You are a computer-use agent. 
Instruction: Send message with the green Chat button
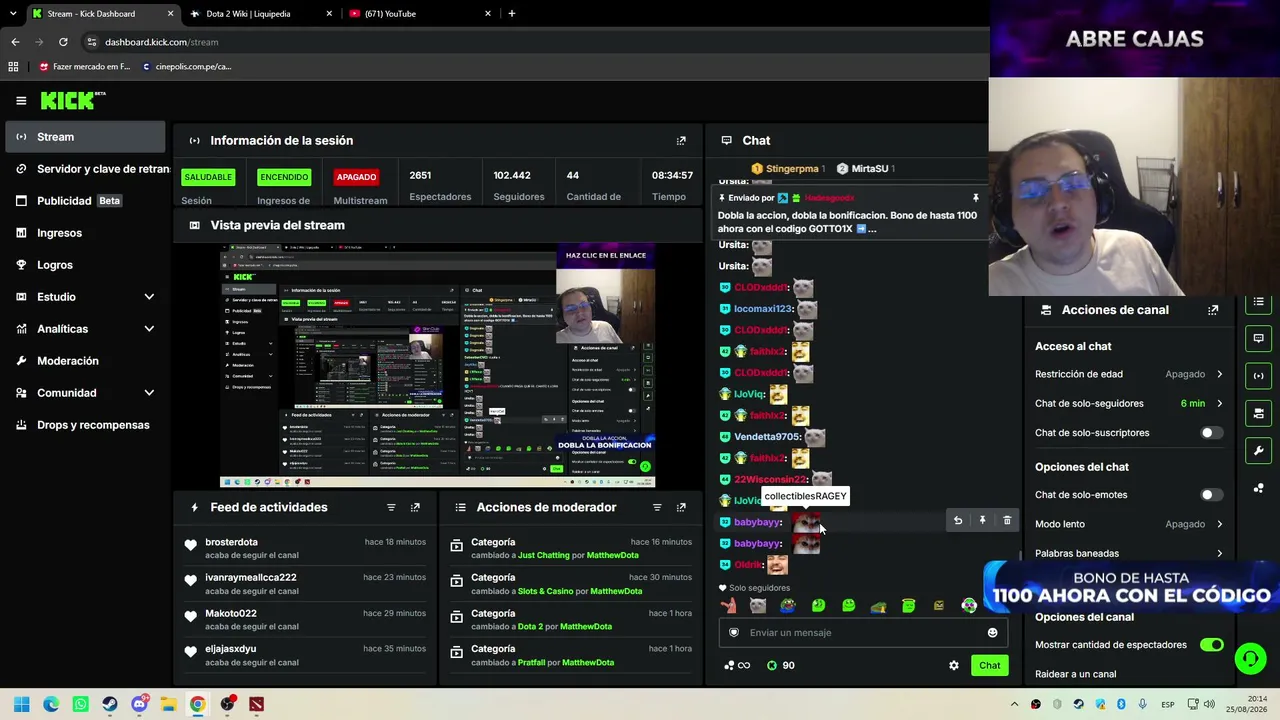pos(989,665)
